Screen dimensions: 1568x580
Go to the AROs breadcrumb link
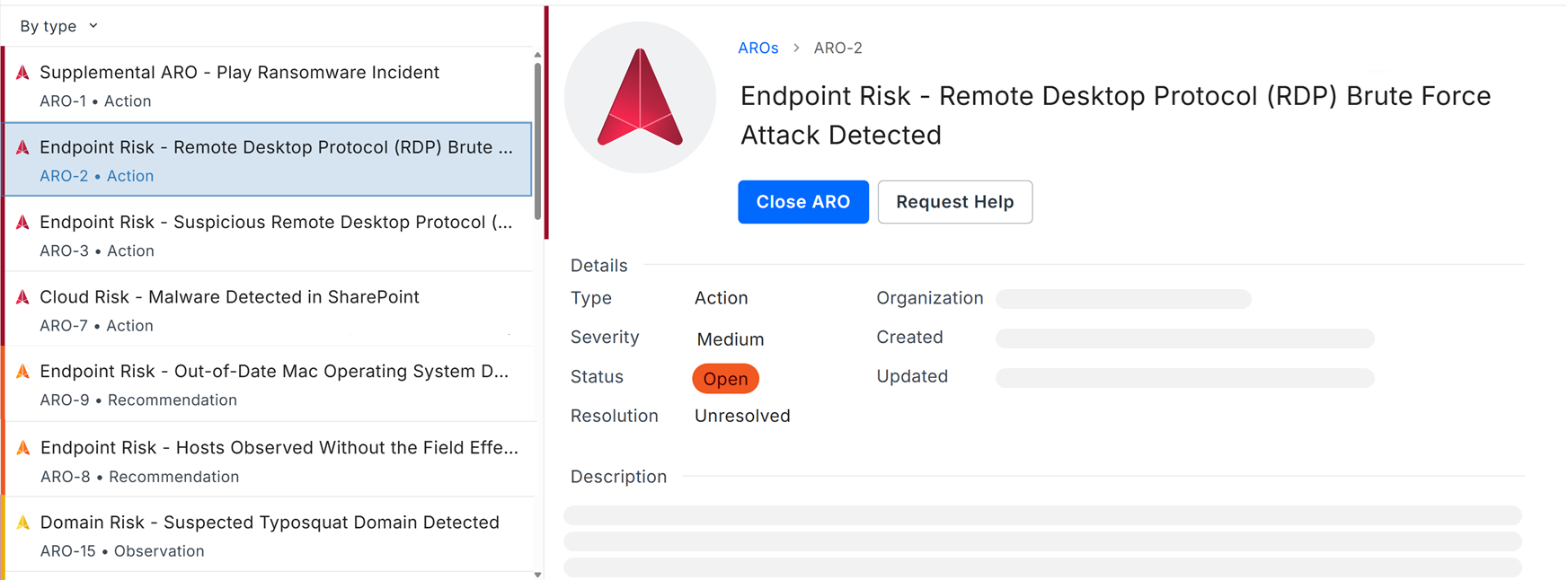tap(758, 48)
